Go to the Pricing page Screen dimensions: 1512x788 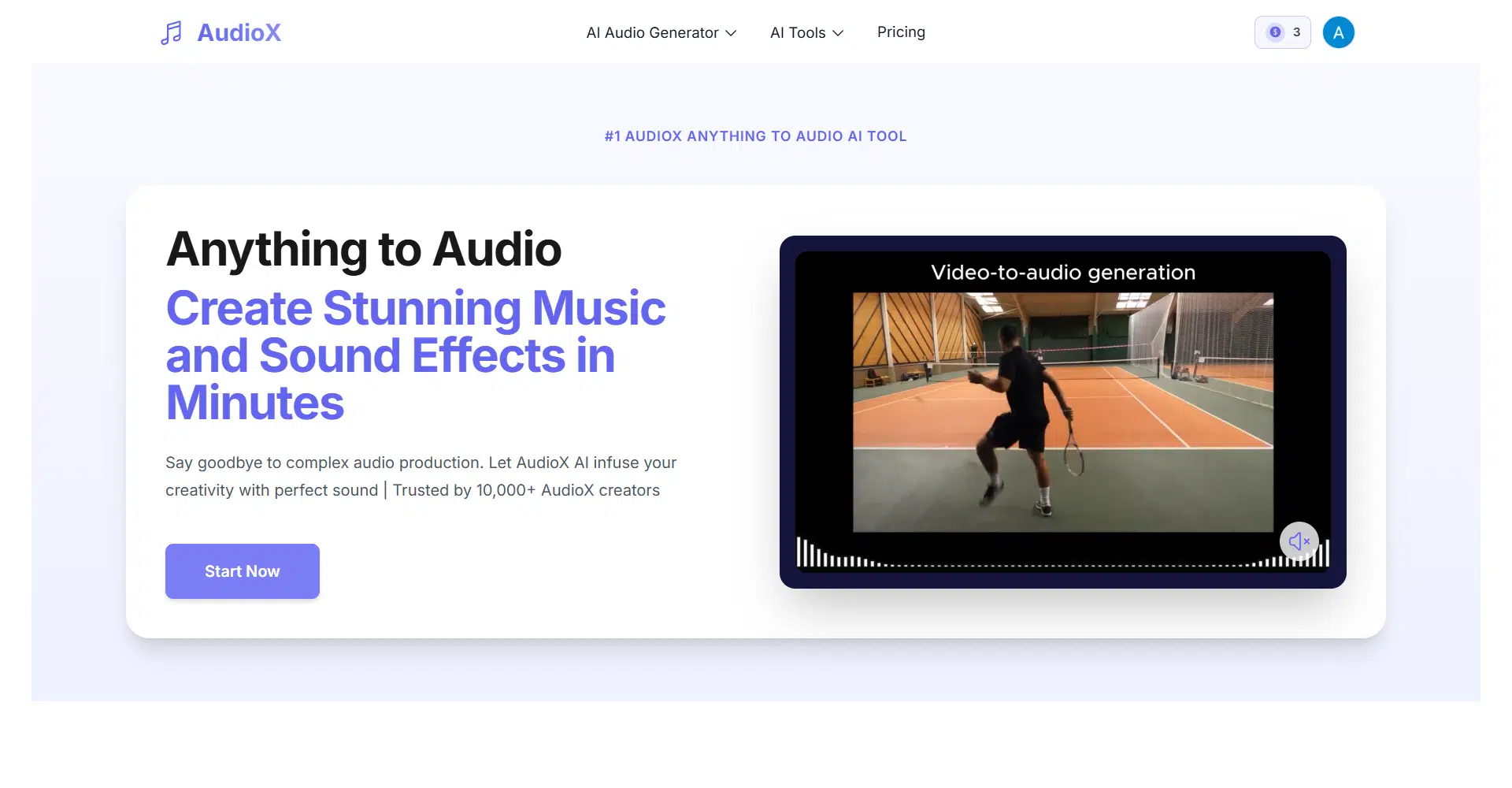901,32
